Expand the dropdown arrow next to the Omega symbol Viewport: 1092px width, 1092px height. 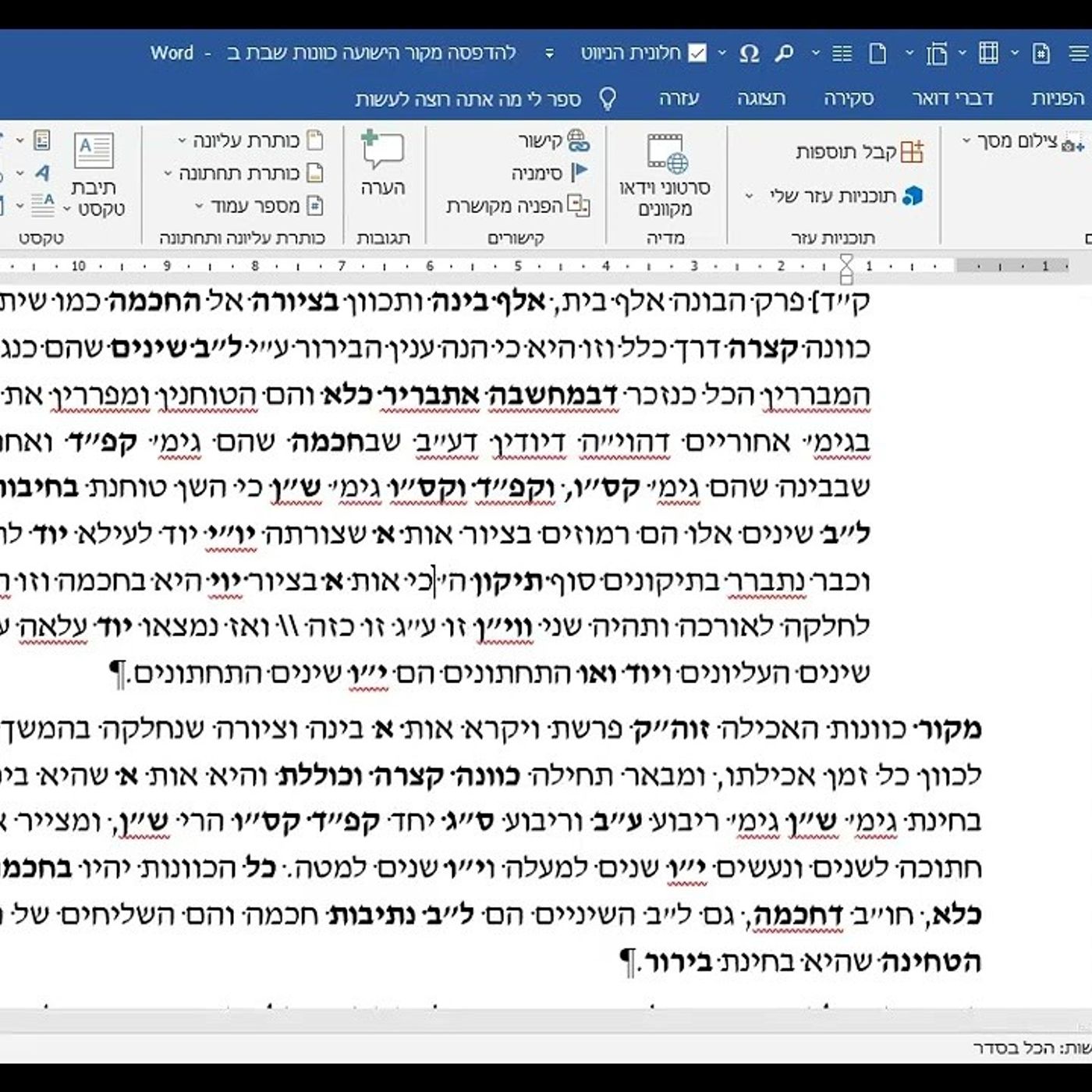click(722, 53)
